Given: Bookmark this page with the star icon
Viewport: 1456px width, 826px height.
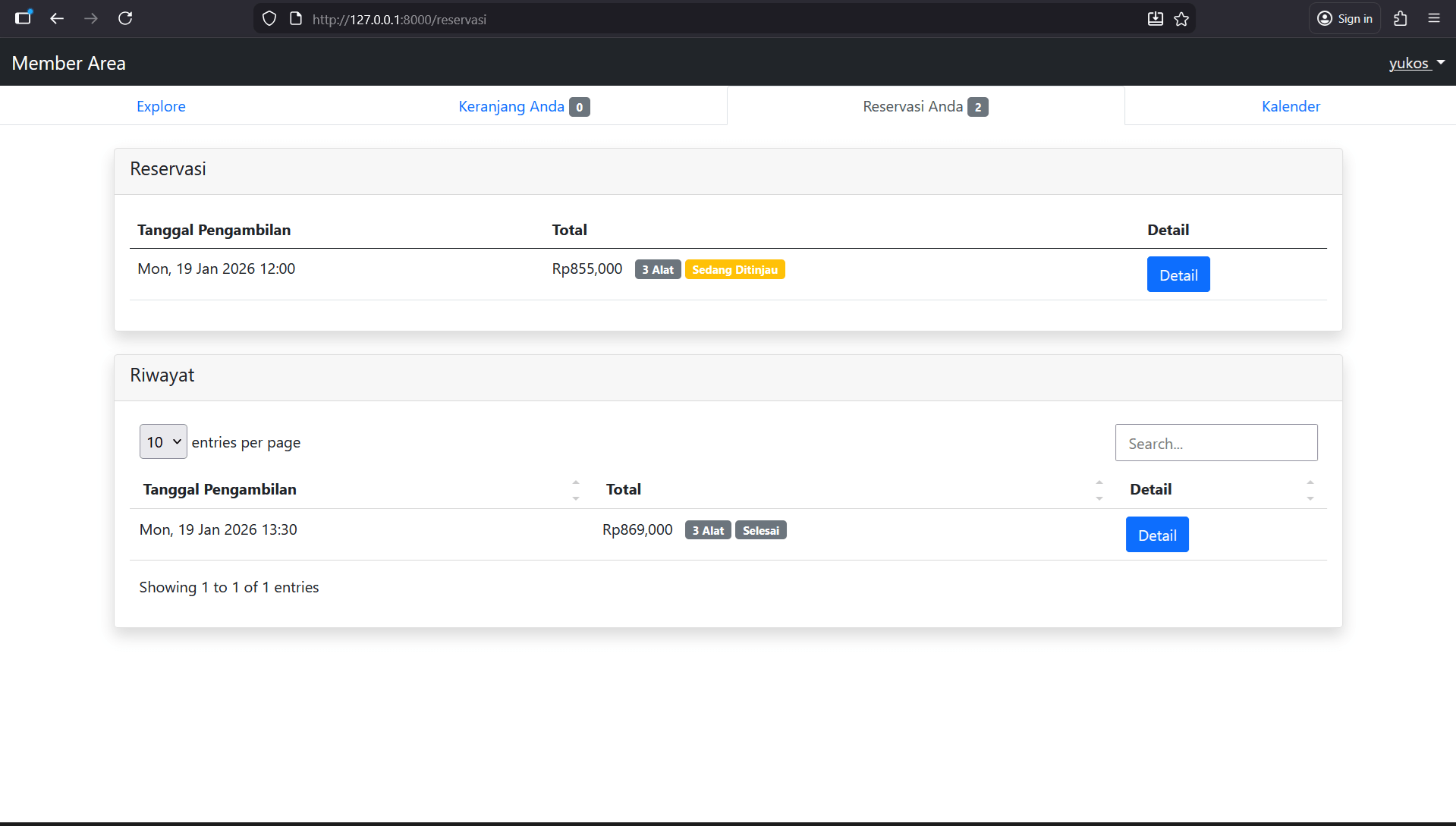Looking at the screenshot, I should (1181, 19).
